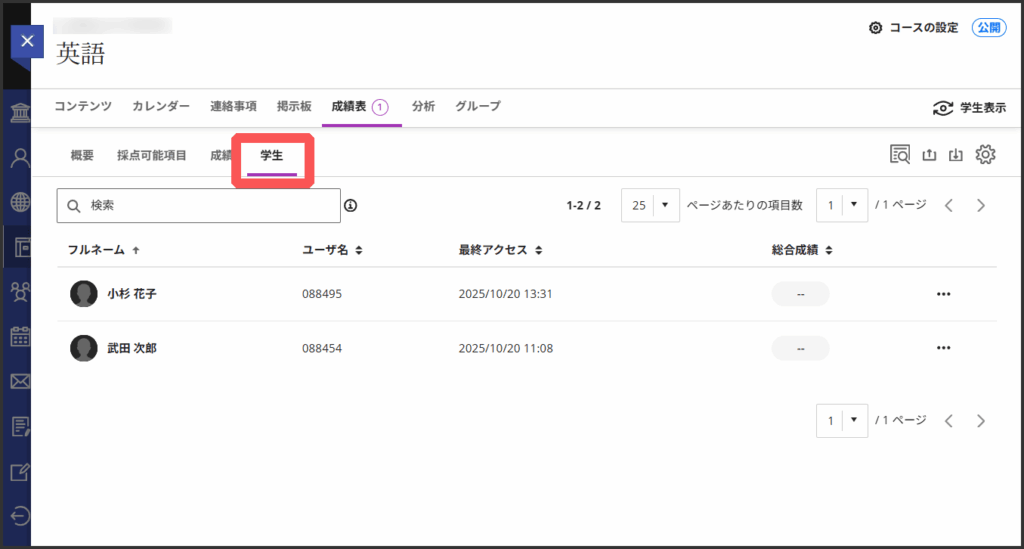Open the bottom page number dropdown

point(840,421)
